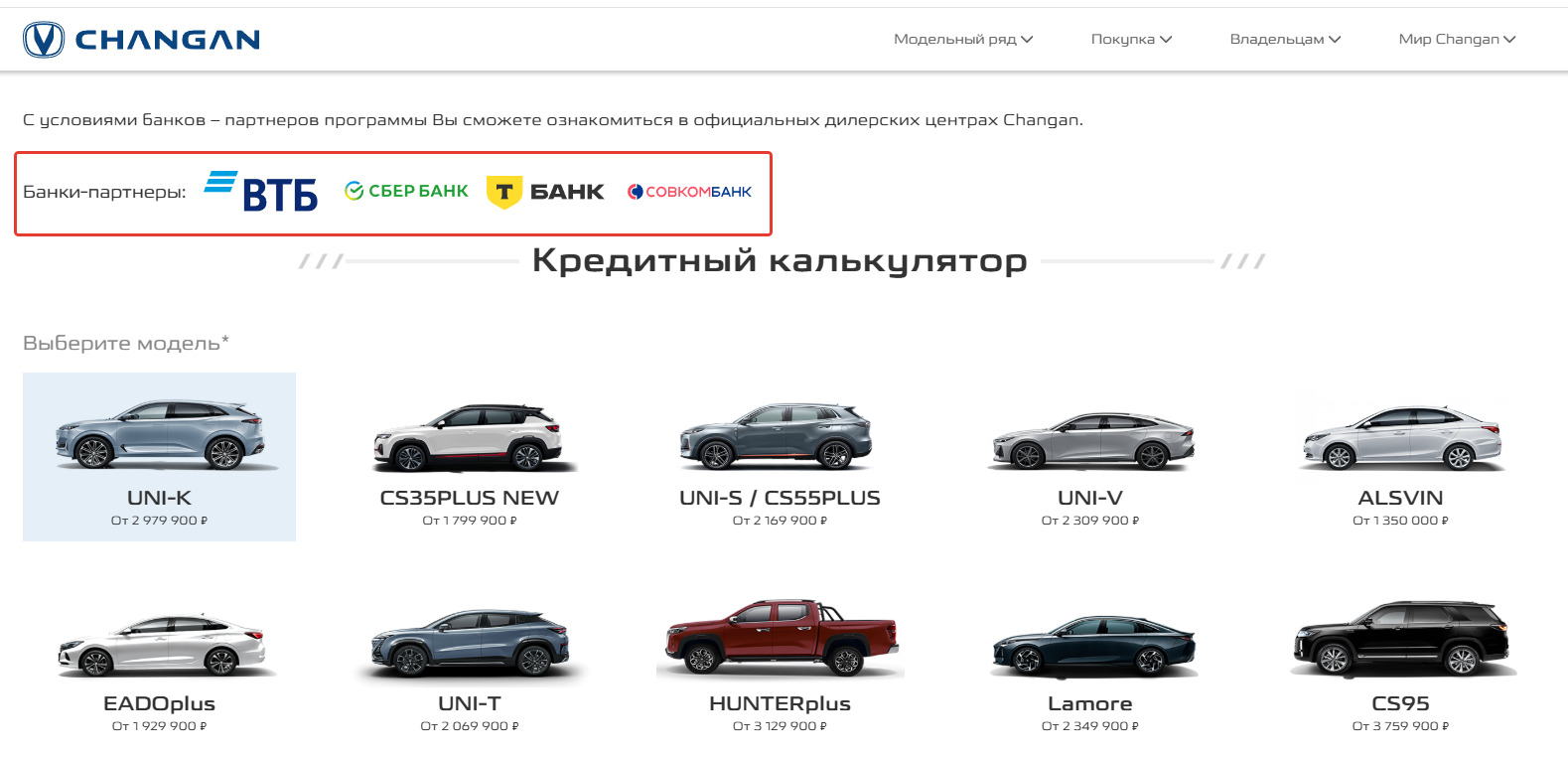Open the Т-Банк partner logo
The height and width of the screenshot is (757, 1568).
point(544,192)
